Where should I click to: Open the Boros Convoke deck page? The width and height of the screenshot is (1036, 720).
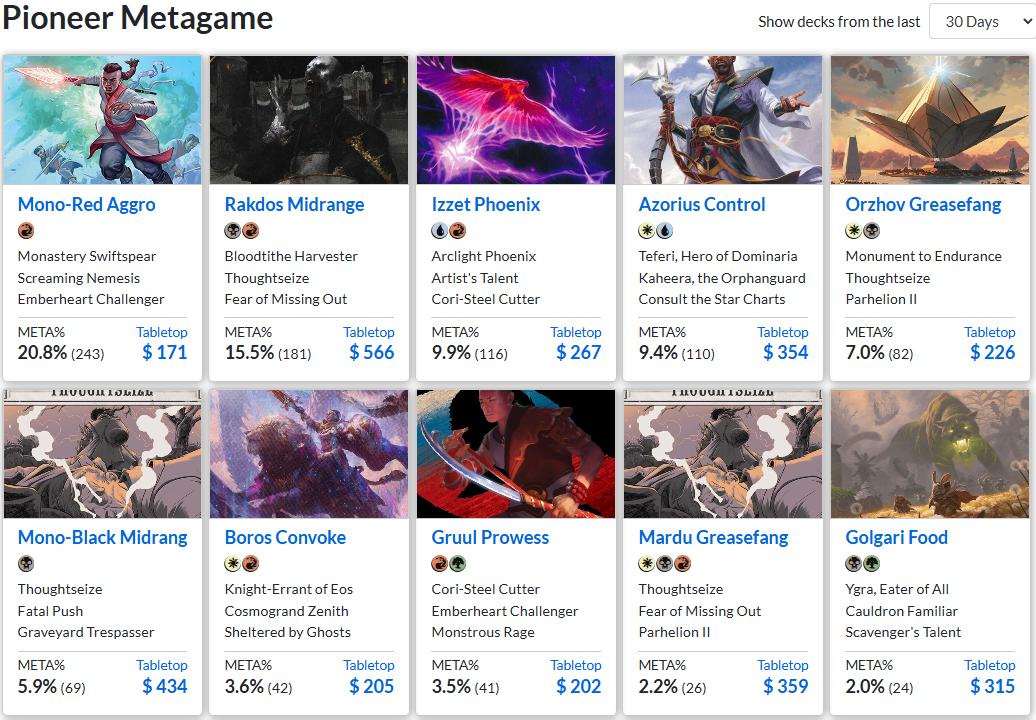point(285,537)
